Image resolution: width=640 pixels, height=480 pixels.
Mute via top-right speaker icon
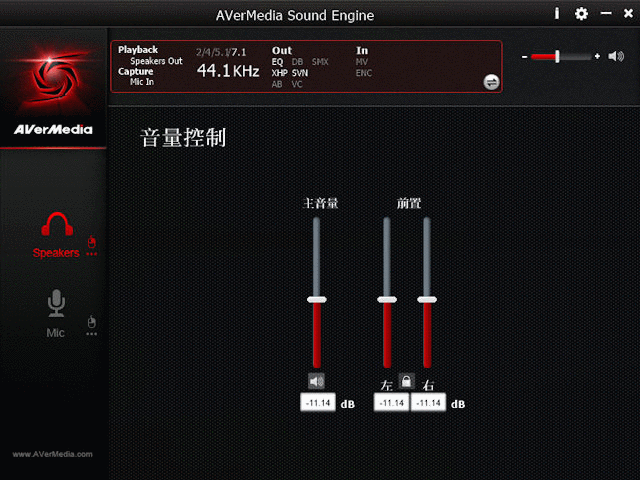coord(616,56)
